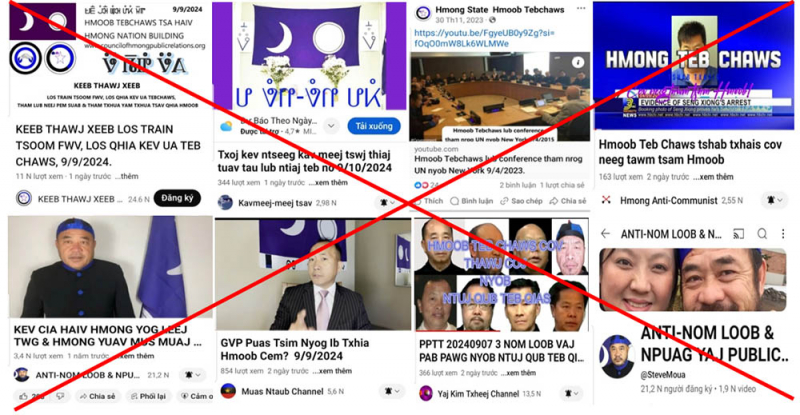The image size is (800, 415).
Task: Open the Hmoob Teb Chaws faces thumbnail
Action: [501, 275]
